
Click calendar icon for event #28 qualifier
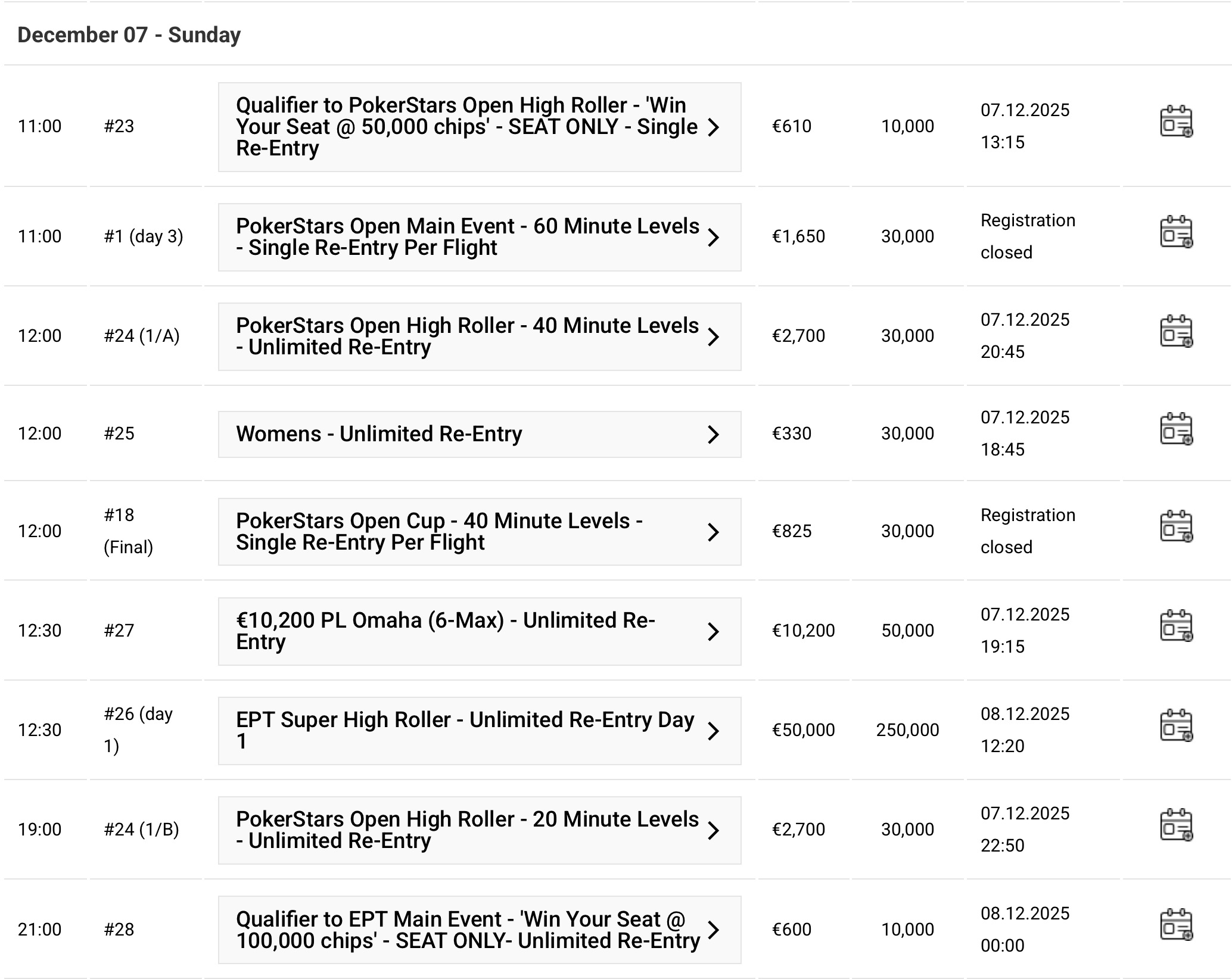1176,925
